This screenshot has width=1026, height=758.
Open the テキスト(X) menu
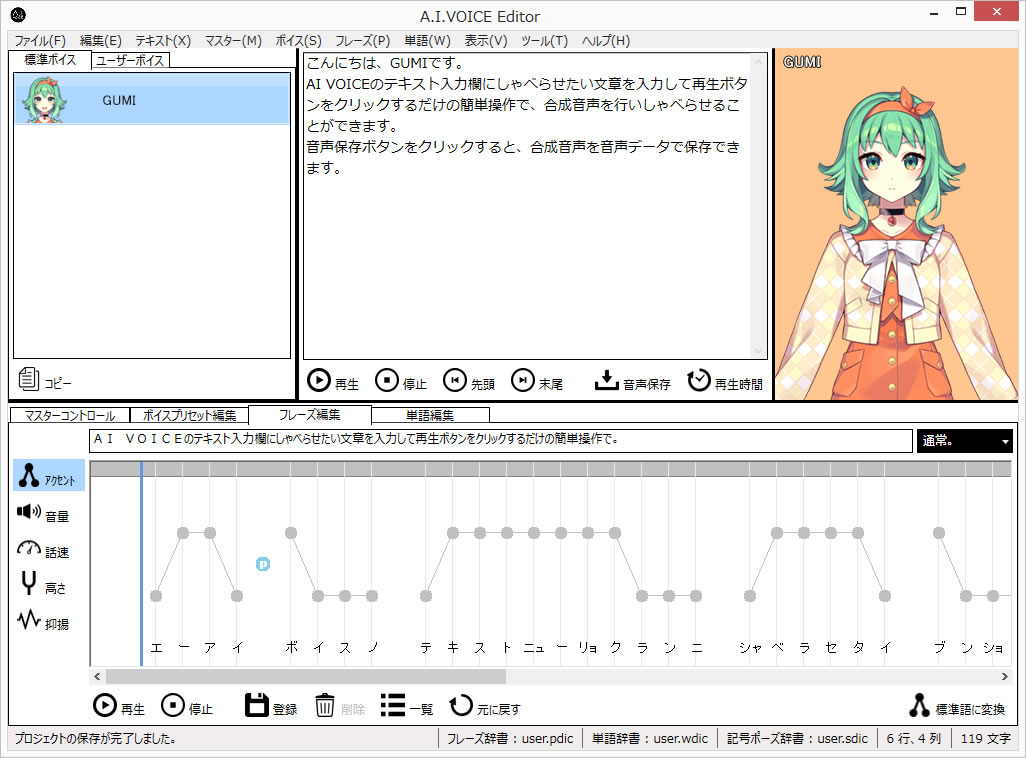pyautogui.click(x=163, y=41)
